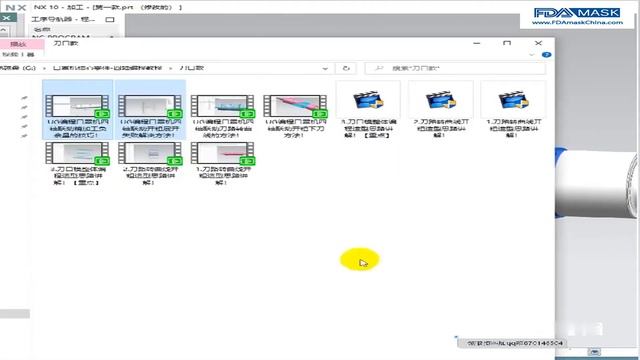Select the video thumbnail showing a pink and blue diagonal part
The image size is (640, 360).
(295, 106)
